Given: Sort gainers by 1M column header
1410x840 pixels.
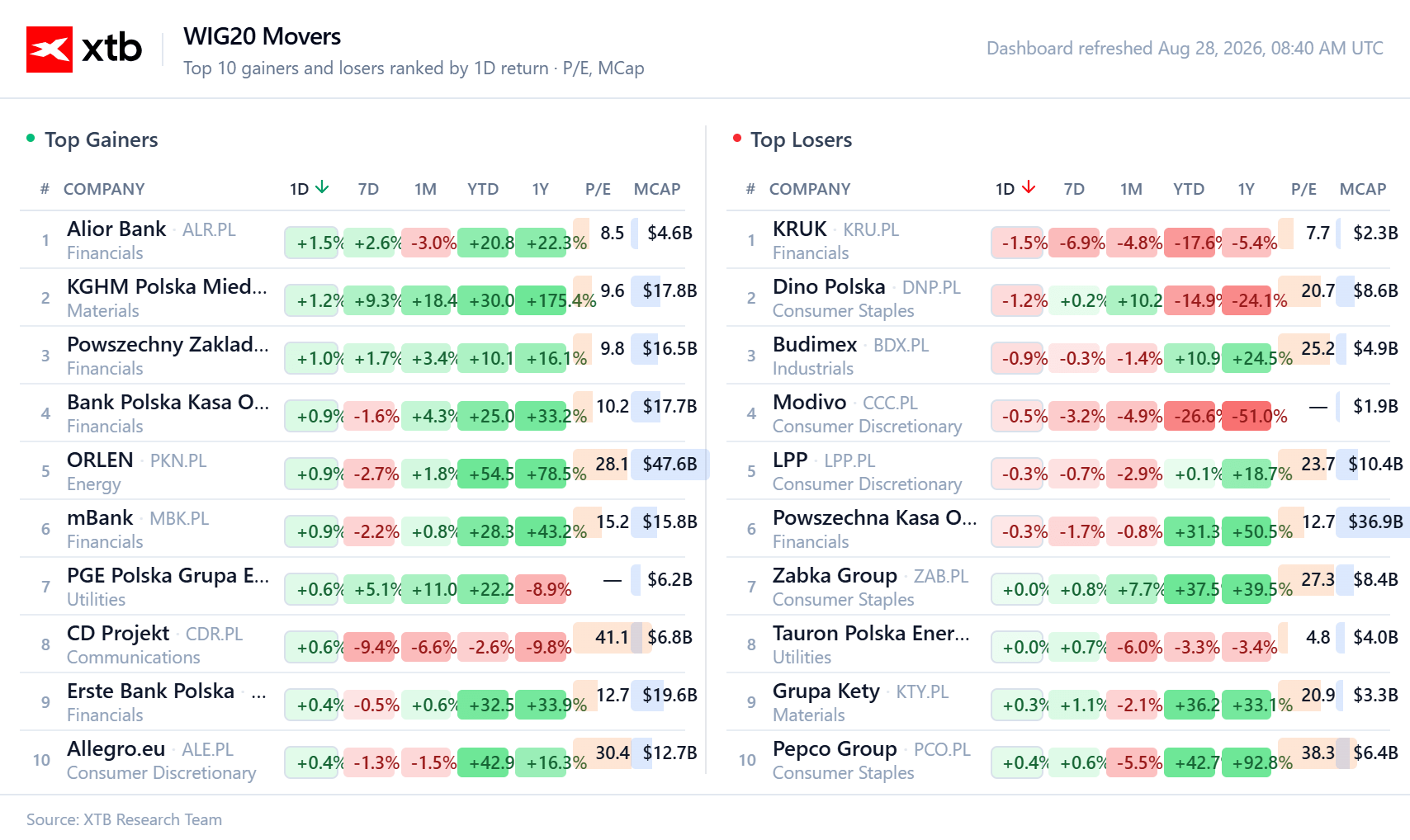Looking at the screenshot, I should (425, 189).
